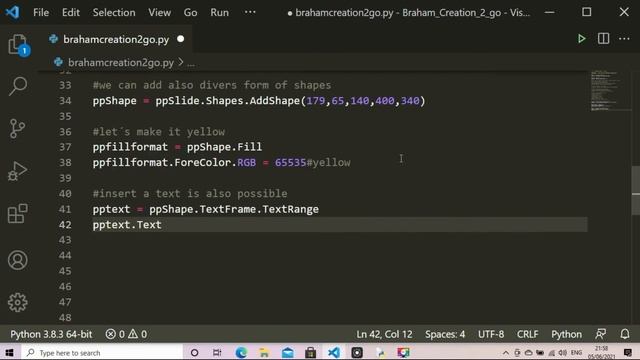
Task: Open volume control in system tray
Action: tap(563, 353)
